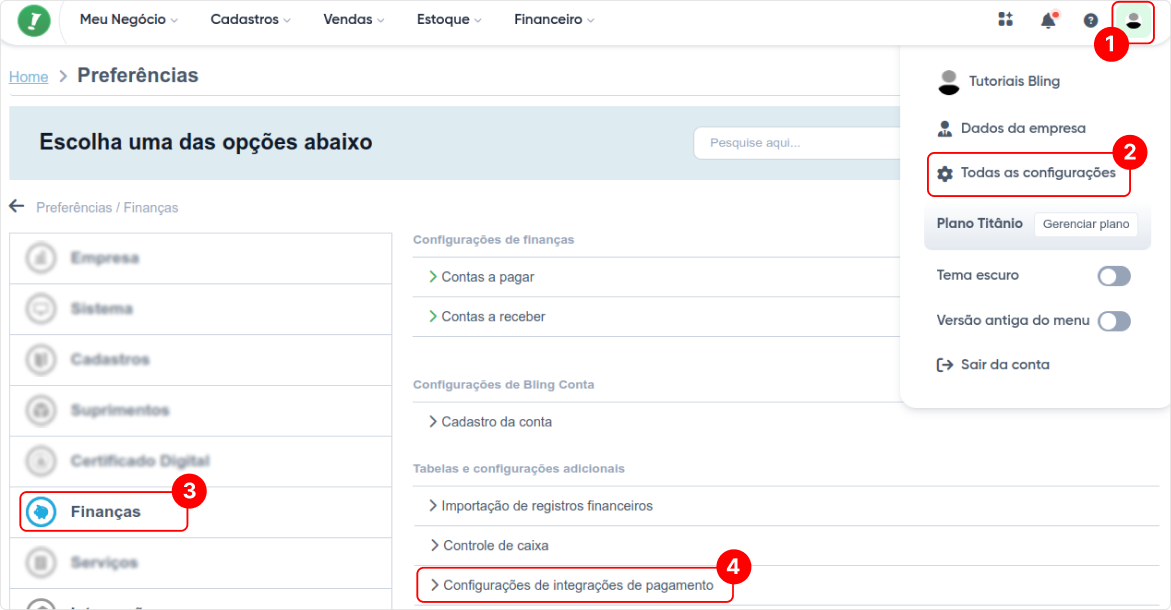Click the Home breadcrumb link

coord(28,76)
